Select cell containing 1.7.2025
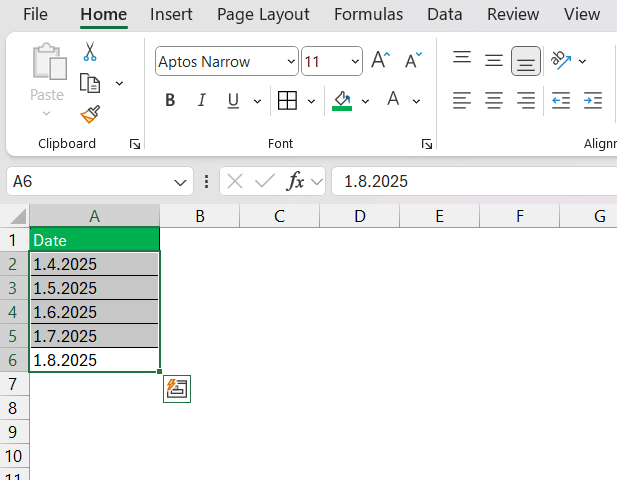617x480 pixels. (x=94, y=336)
